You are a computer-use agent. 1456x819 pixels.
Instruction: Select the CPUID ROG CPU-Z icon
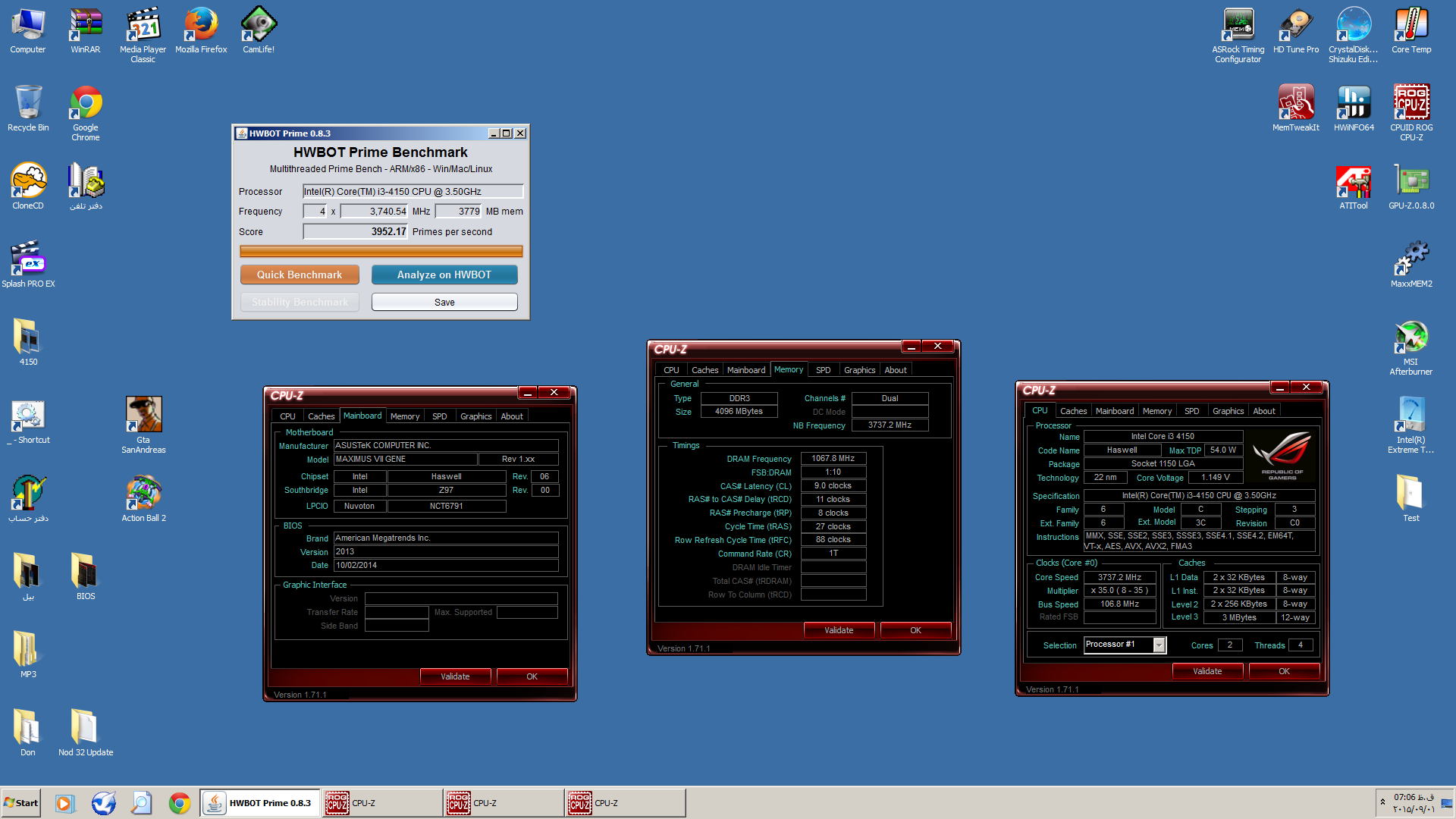1411,113
